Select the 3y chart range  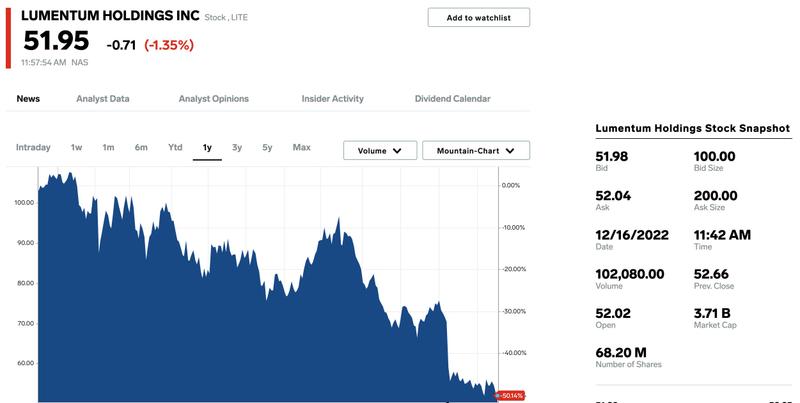pos(237,147)
